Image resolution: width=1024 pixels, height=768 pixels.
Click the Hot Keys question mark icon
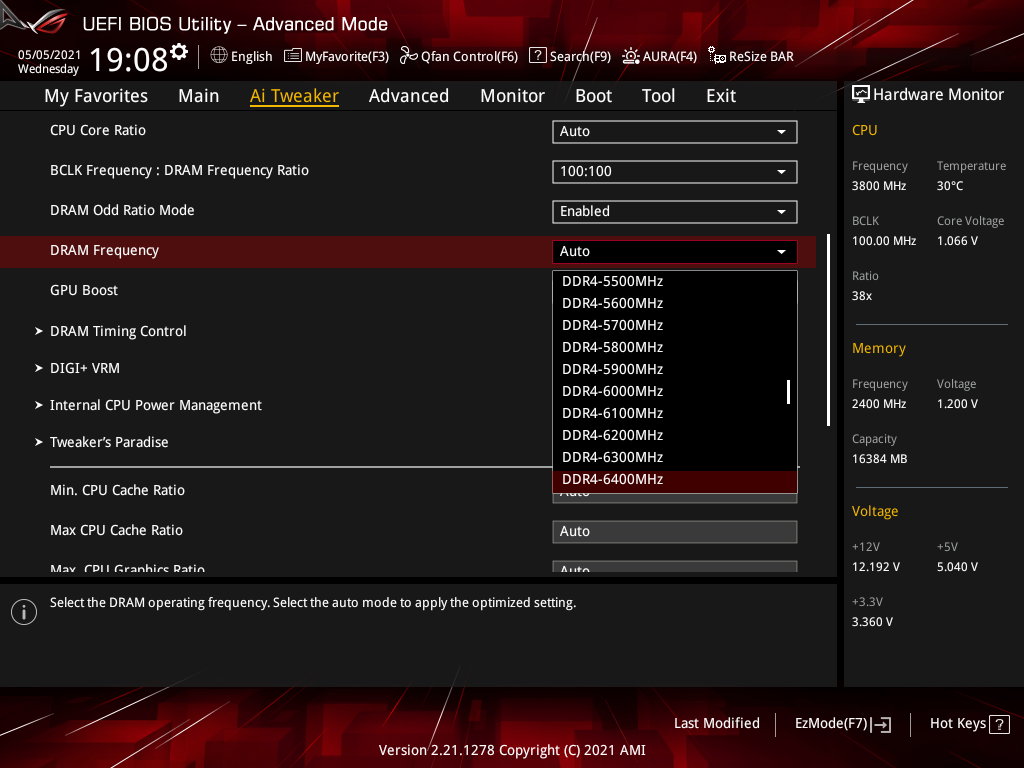pos(999,724)
